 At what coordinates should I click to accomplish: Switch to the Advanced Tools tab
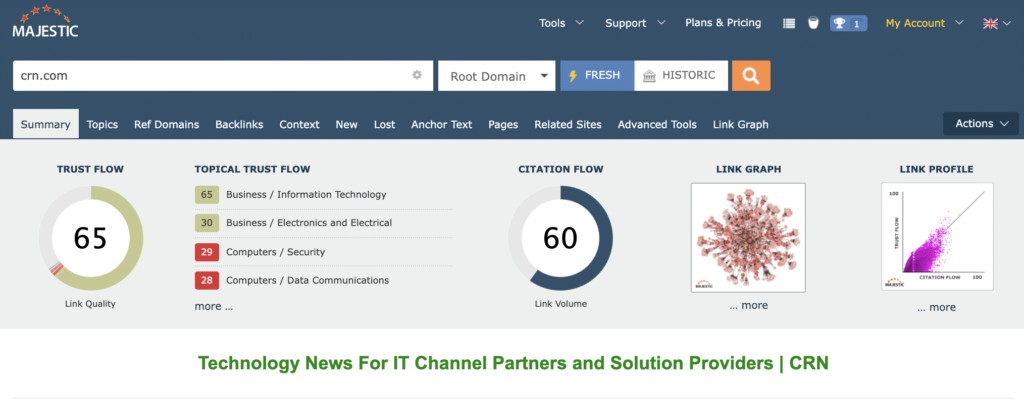click(x=657, y=124)
